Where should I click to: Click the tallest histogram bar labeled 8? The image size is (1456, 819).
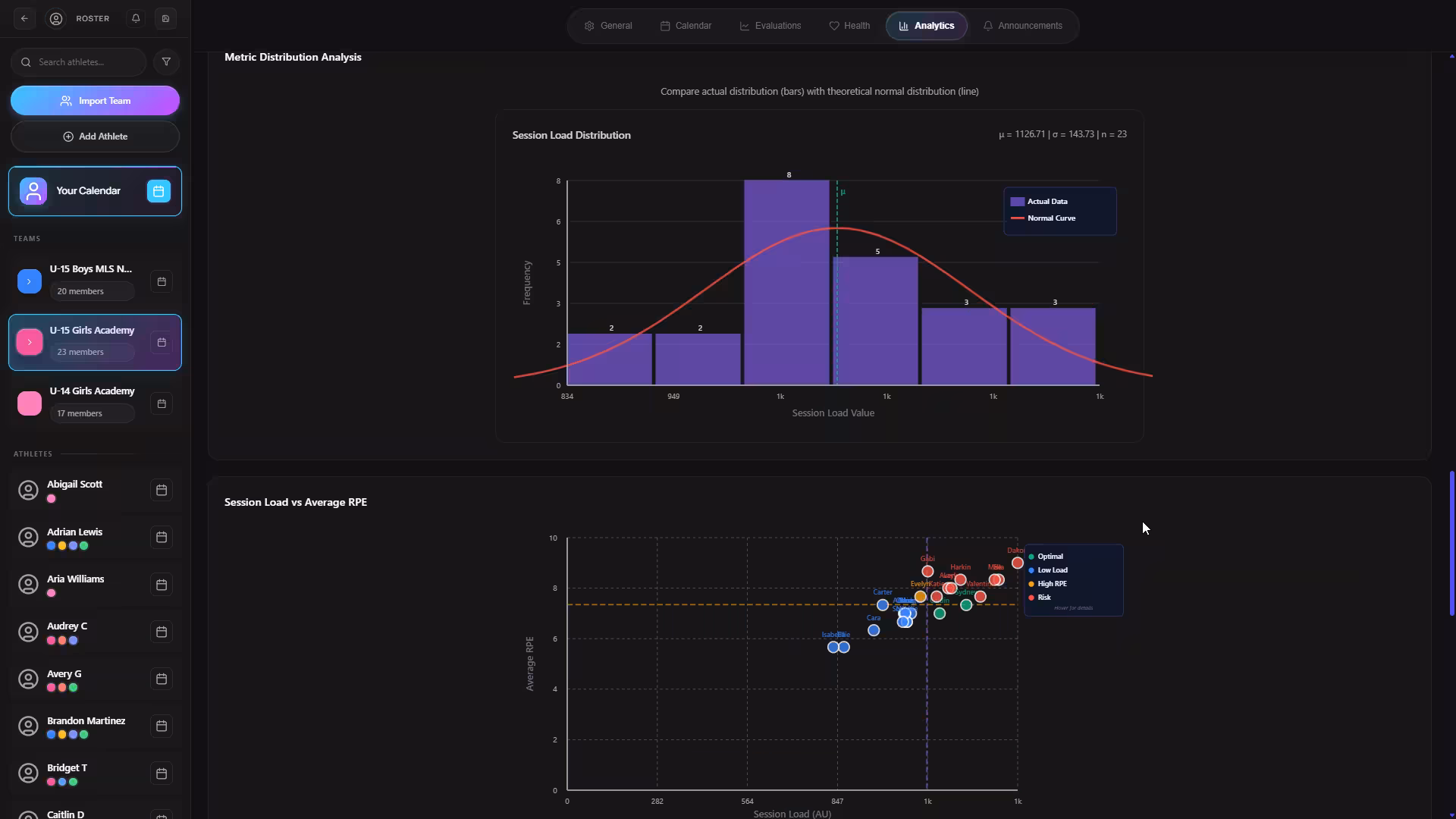[786, 282]
